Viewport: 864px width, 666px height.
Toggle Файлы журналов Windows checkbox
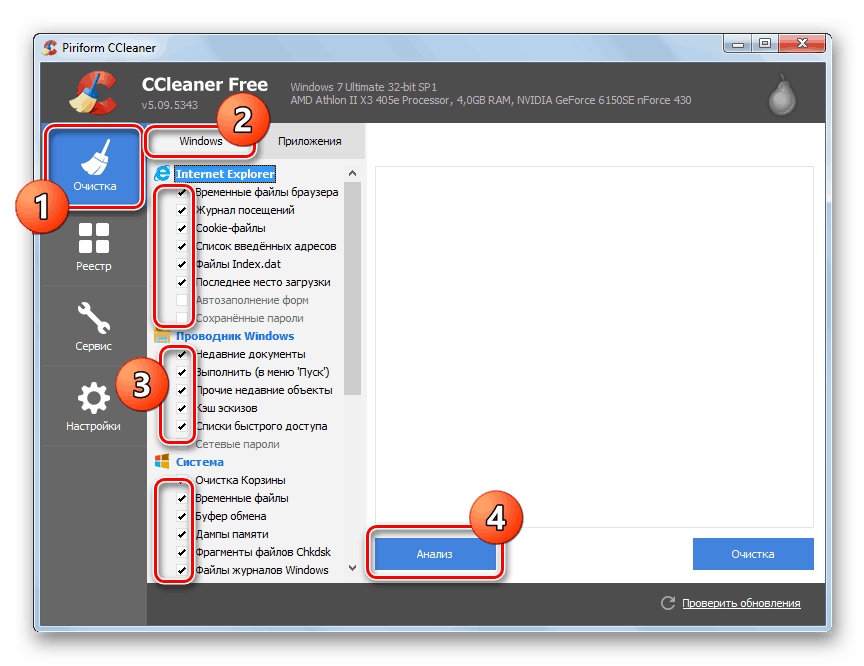pyautogui.click(x=182, y=570)
